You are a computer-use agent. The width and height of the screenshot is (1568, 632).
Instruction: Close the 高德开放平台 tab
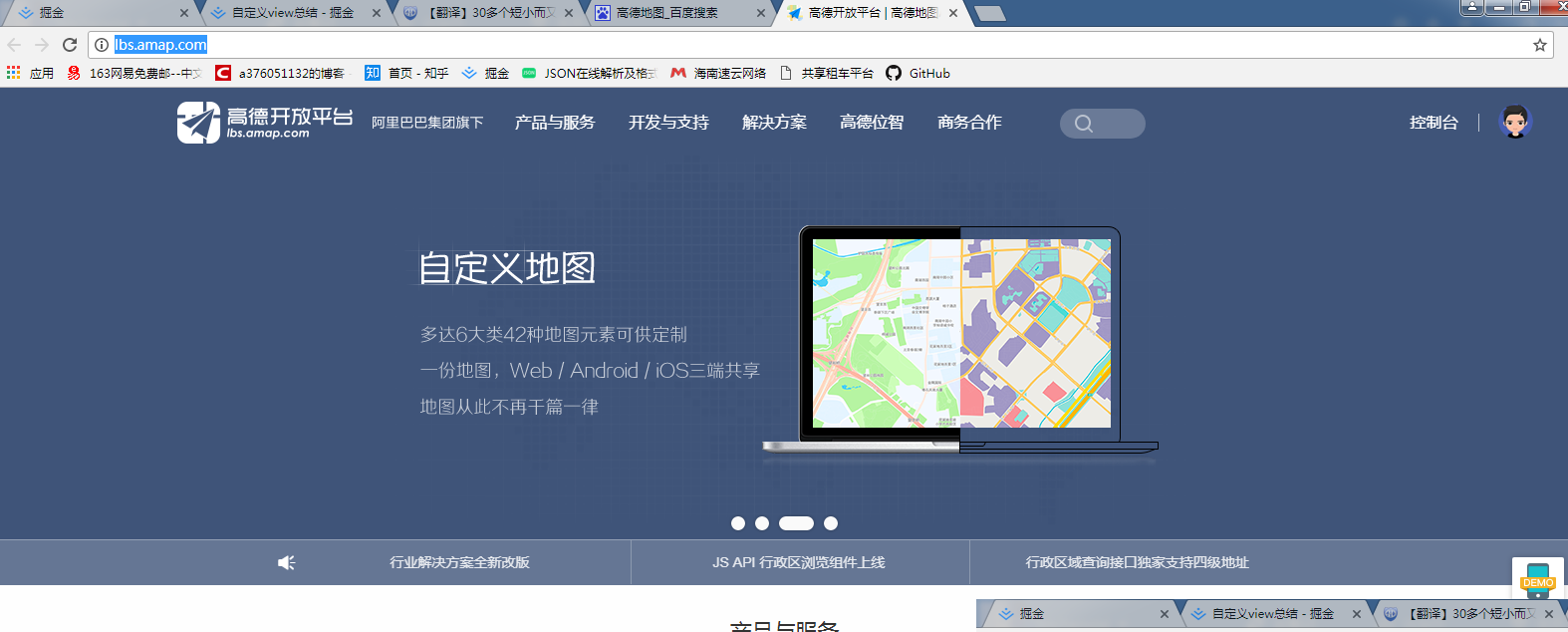tap(953, 13)
